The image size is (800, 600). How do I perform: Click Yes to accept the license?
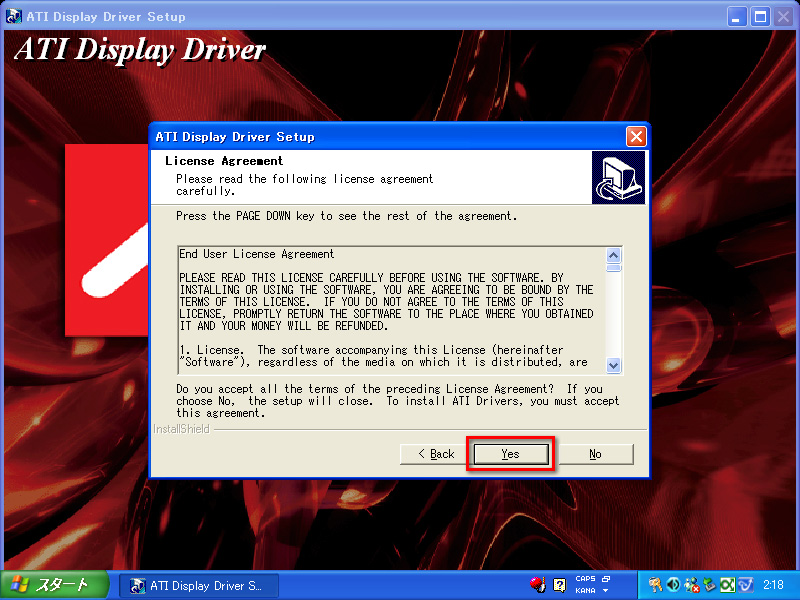click(511, 454)
